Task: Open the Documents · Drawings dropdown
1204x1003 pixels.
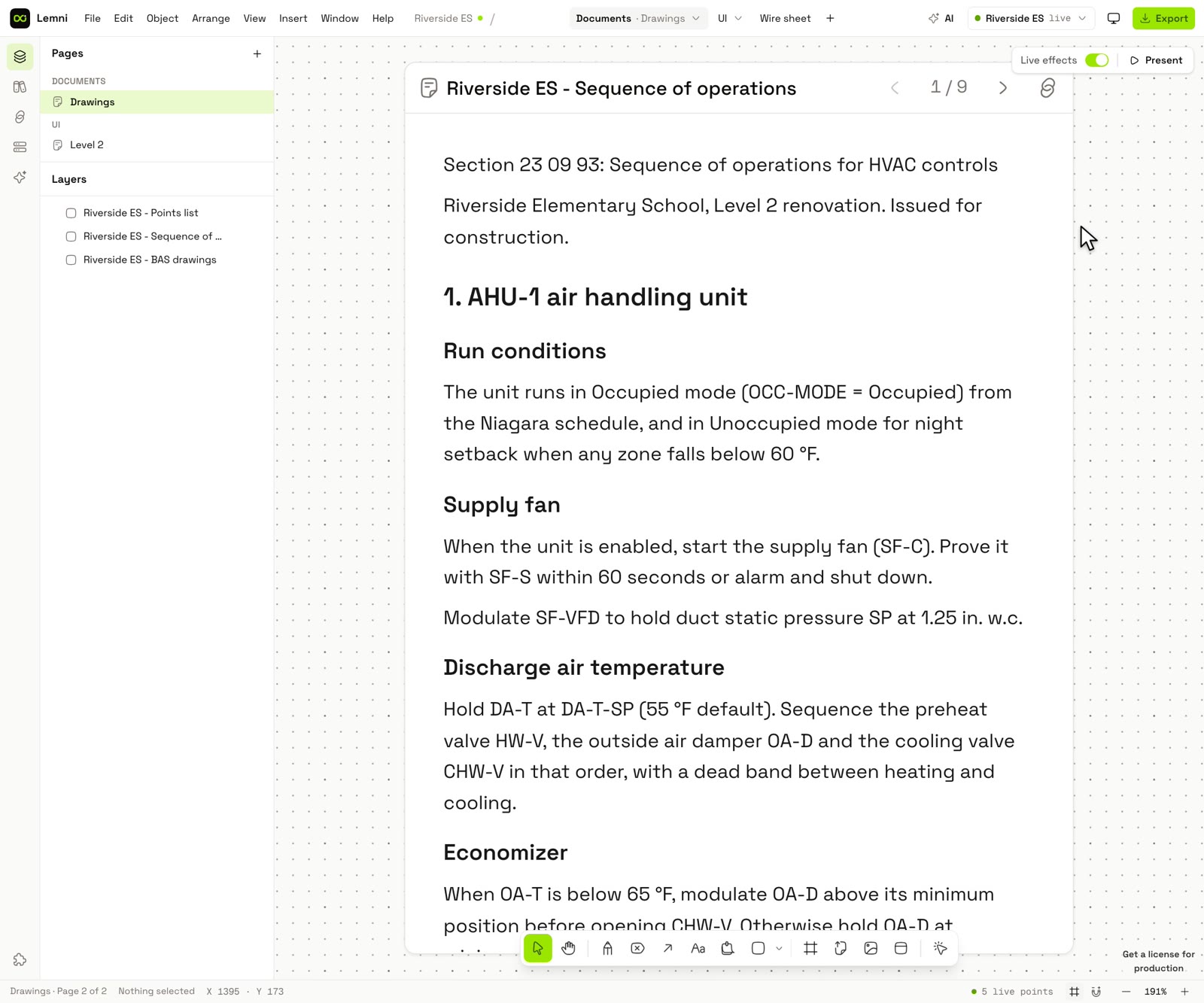Action: point(638,18)
